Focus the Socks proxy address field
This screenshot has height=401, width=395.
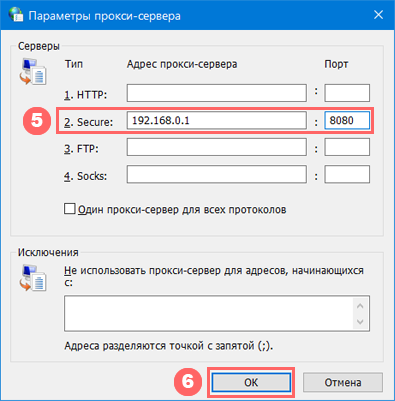[x=217, y=174]
